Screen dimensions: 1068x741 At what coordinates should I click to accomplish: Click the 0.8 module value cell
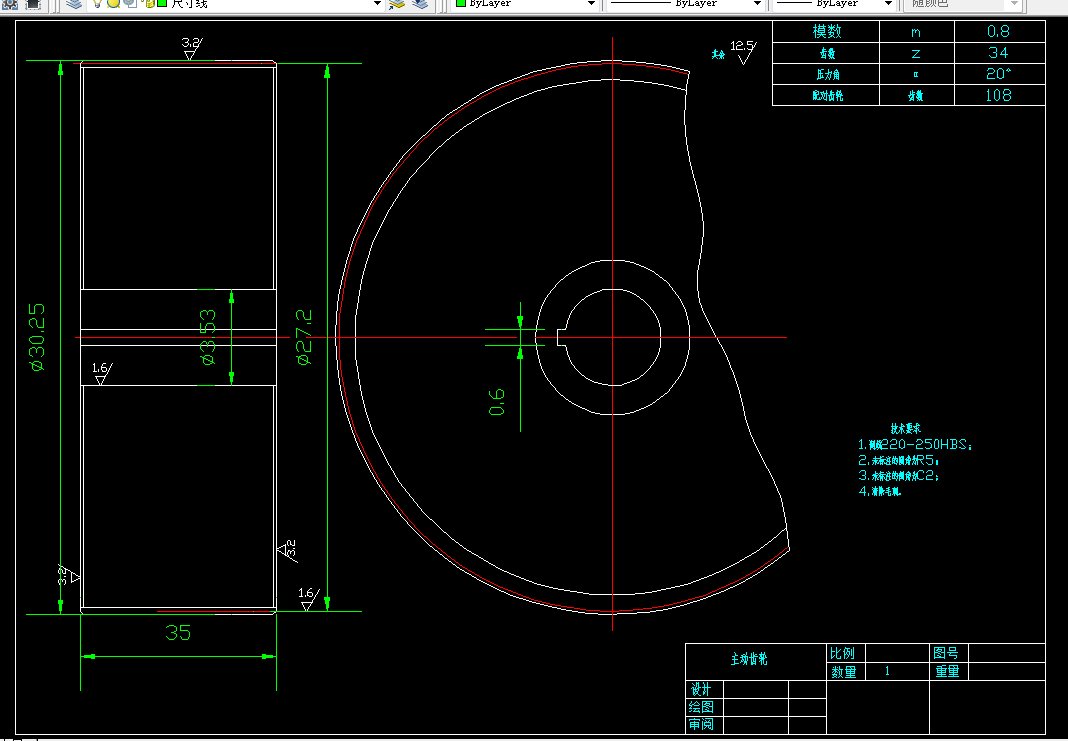tap(999, 31)
